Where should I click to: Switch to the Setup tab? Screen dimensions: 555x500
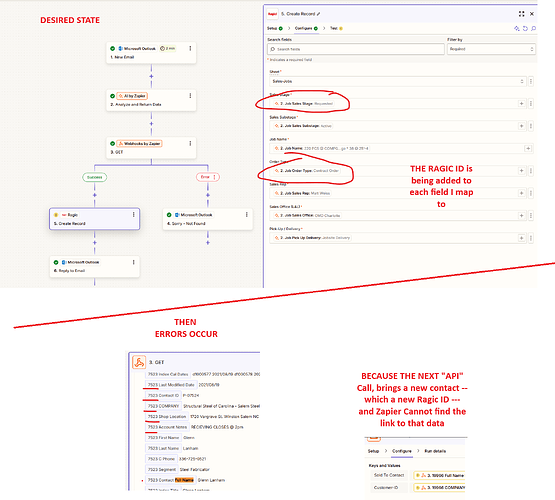coord(275,28)
